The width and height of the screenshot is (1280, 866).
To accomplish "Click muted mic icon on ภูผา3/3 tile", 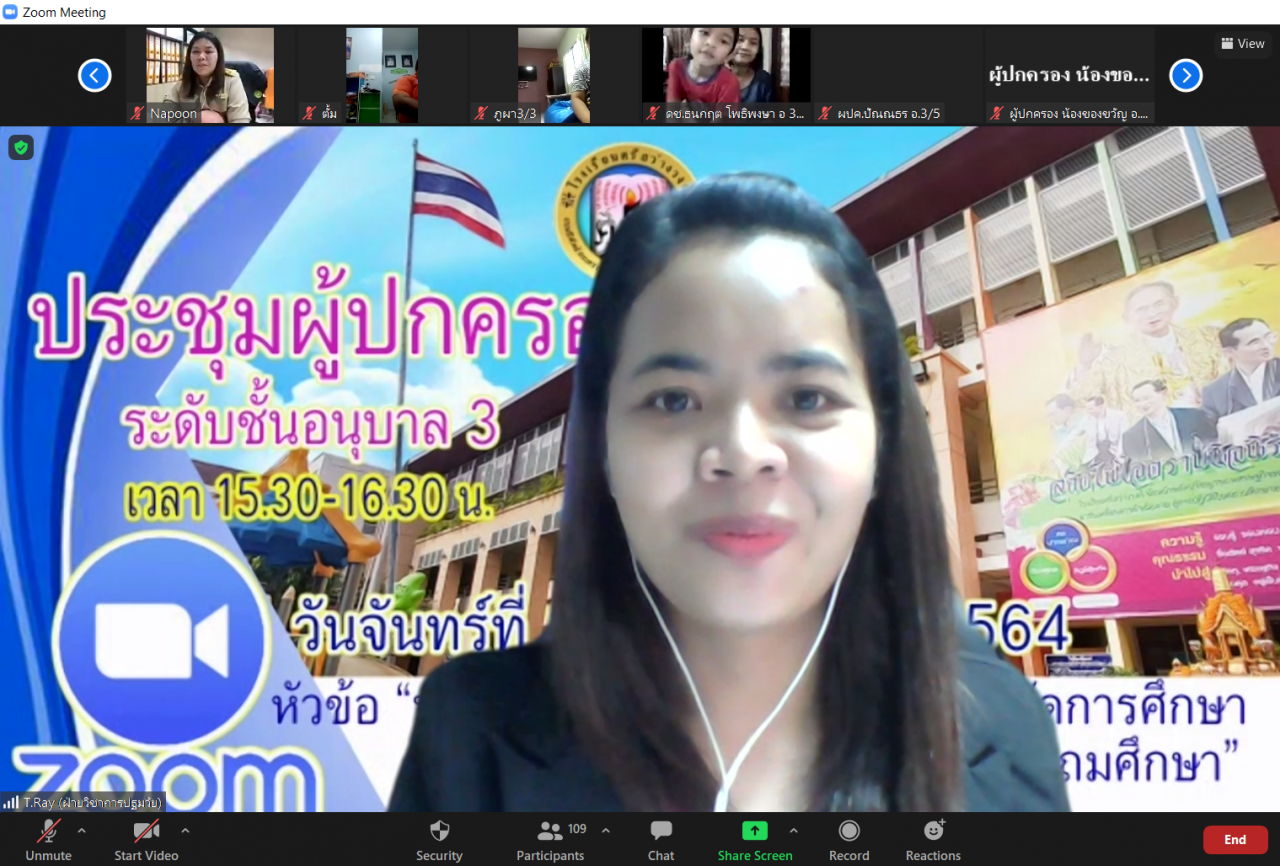I will [x=482, y=113].
